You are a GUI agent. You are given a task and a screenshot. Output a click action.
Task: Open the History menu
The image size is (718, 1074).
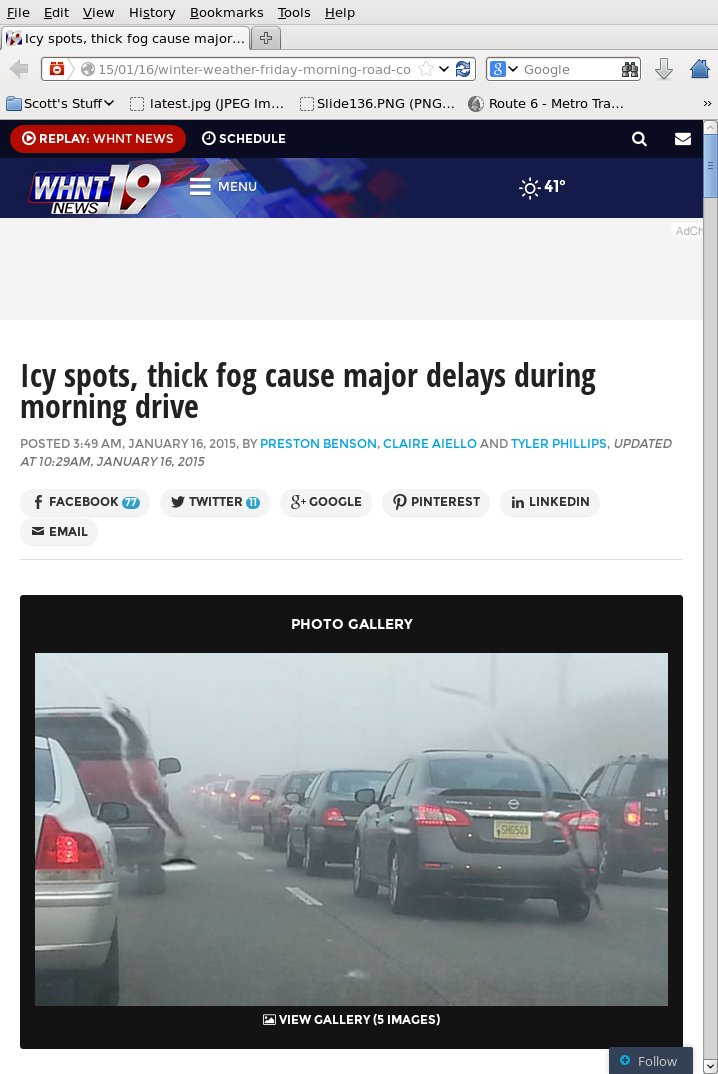[x=152, y=12]
